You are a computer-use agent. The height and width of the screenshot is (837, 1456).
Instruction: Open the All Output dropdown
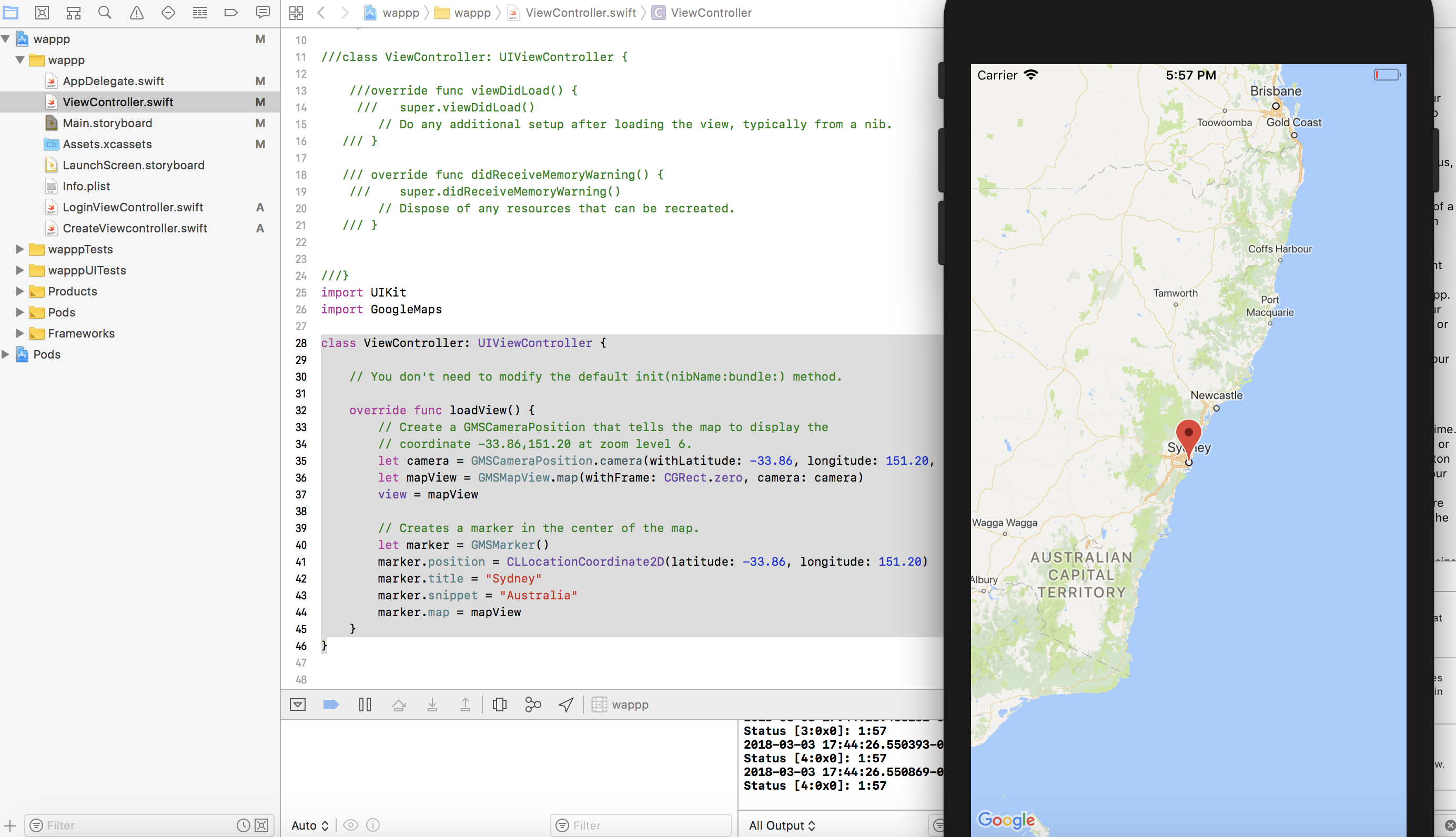[782, 825]
